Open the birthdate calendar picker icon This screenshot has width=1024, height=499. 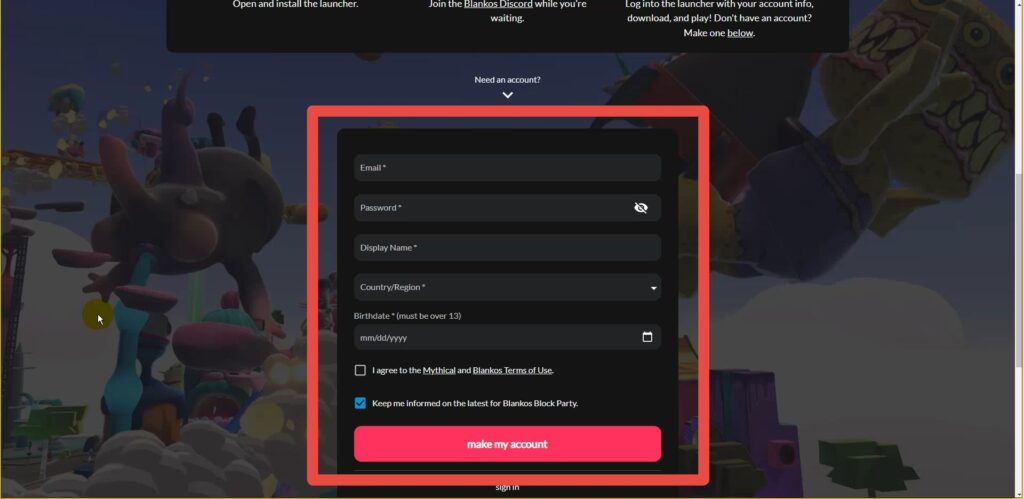tap(647, 337)
